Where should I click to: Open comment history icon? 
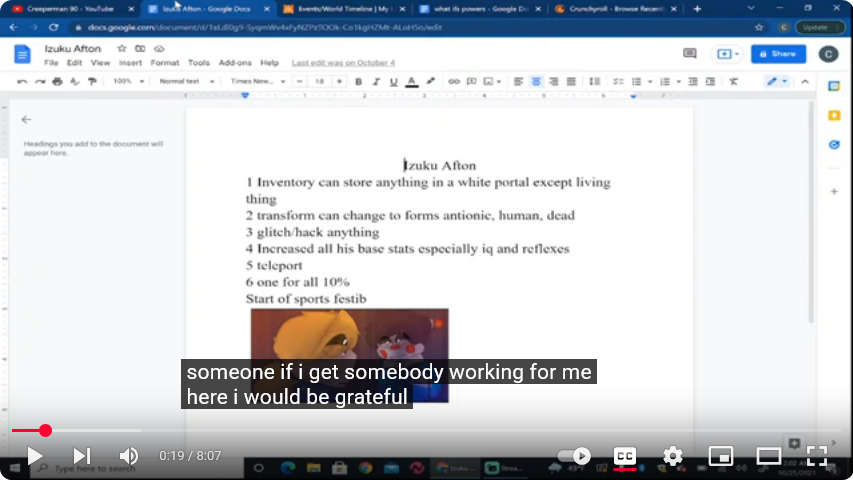(690, 53)
